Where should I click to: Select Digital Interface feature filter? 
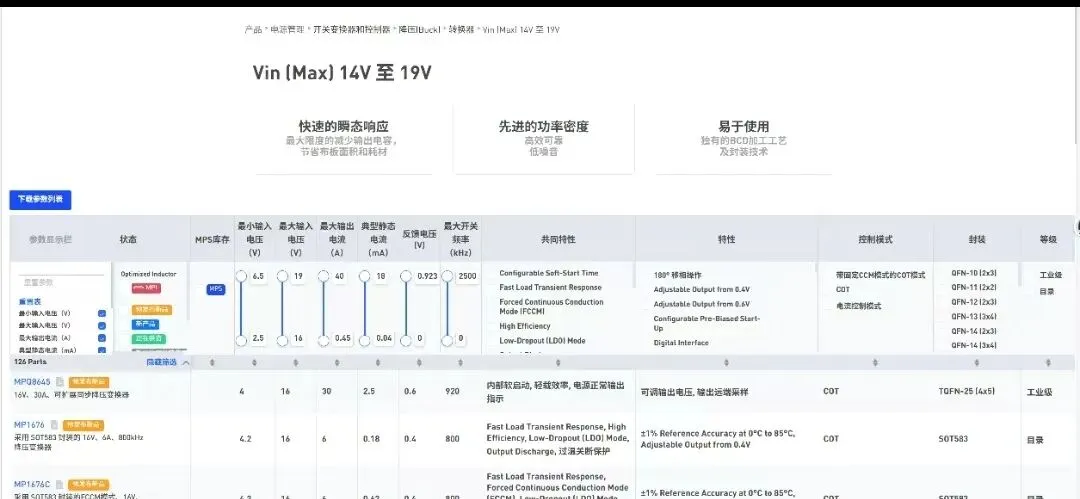coord(681,343)
